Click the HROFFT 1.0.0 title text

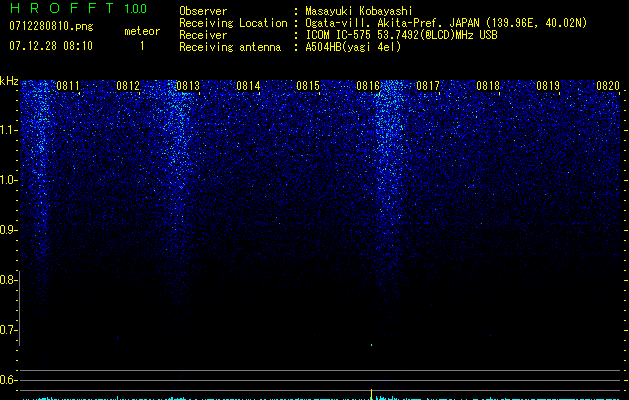coord(78,8)
